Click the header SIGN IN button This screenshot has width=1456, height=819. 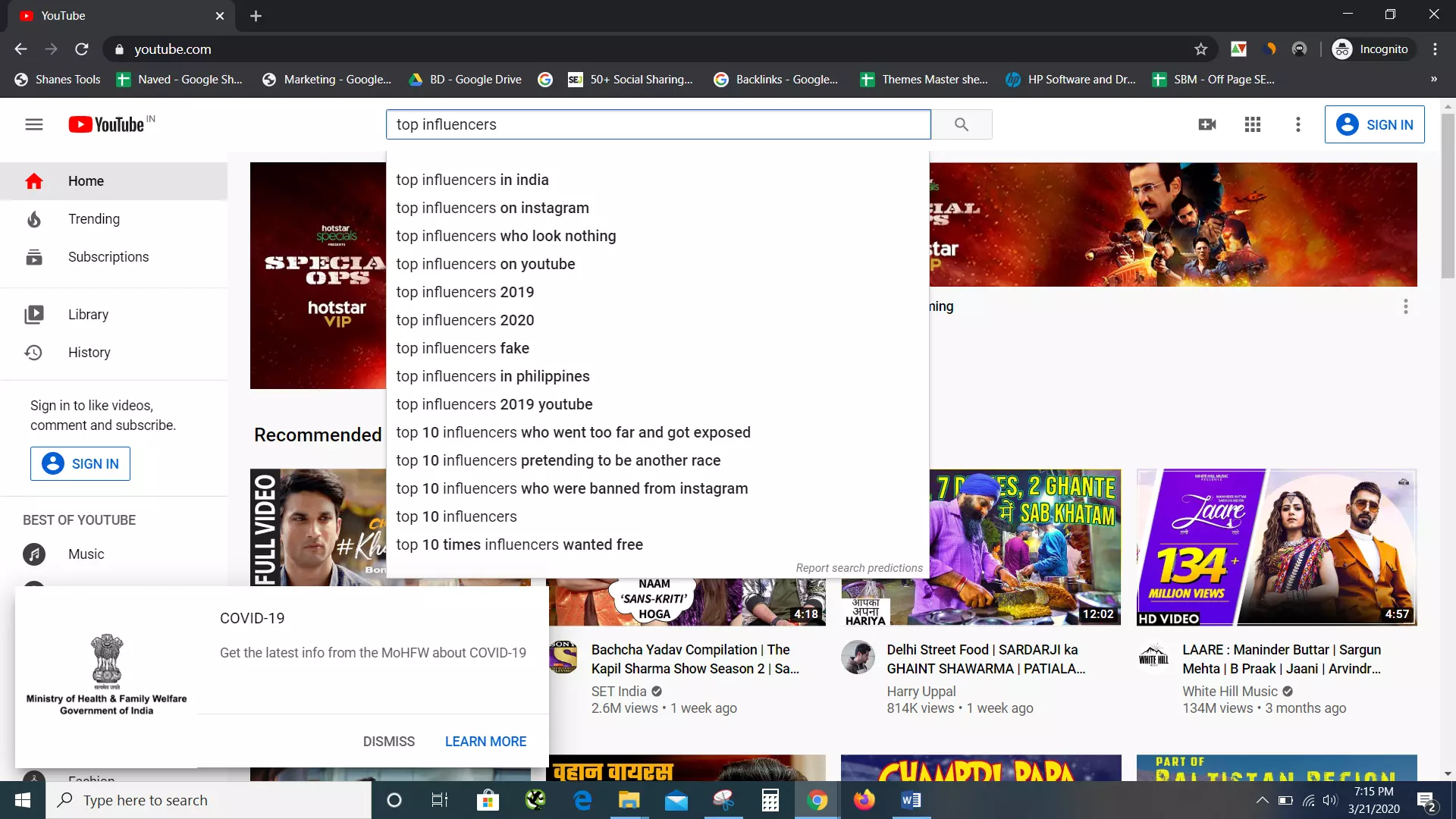1374,124
